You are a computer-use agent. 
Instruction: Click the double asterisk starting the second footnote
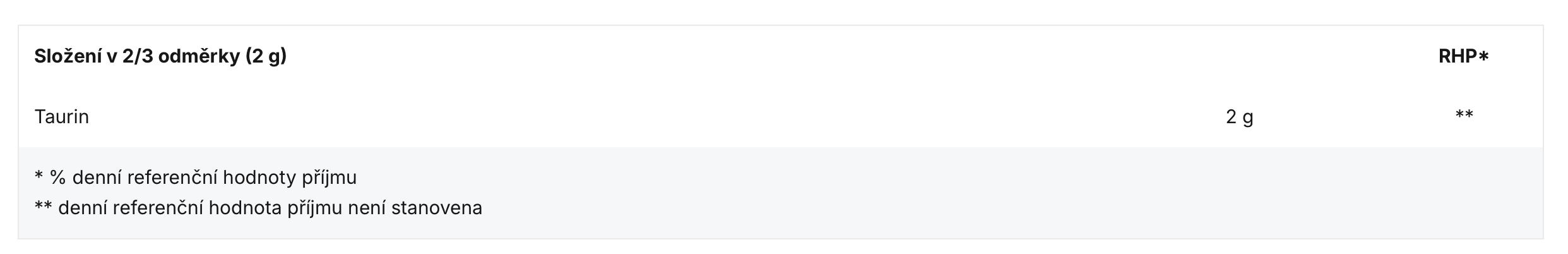43,207
